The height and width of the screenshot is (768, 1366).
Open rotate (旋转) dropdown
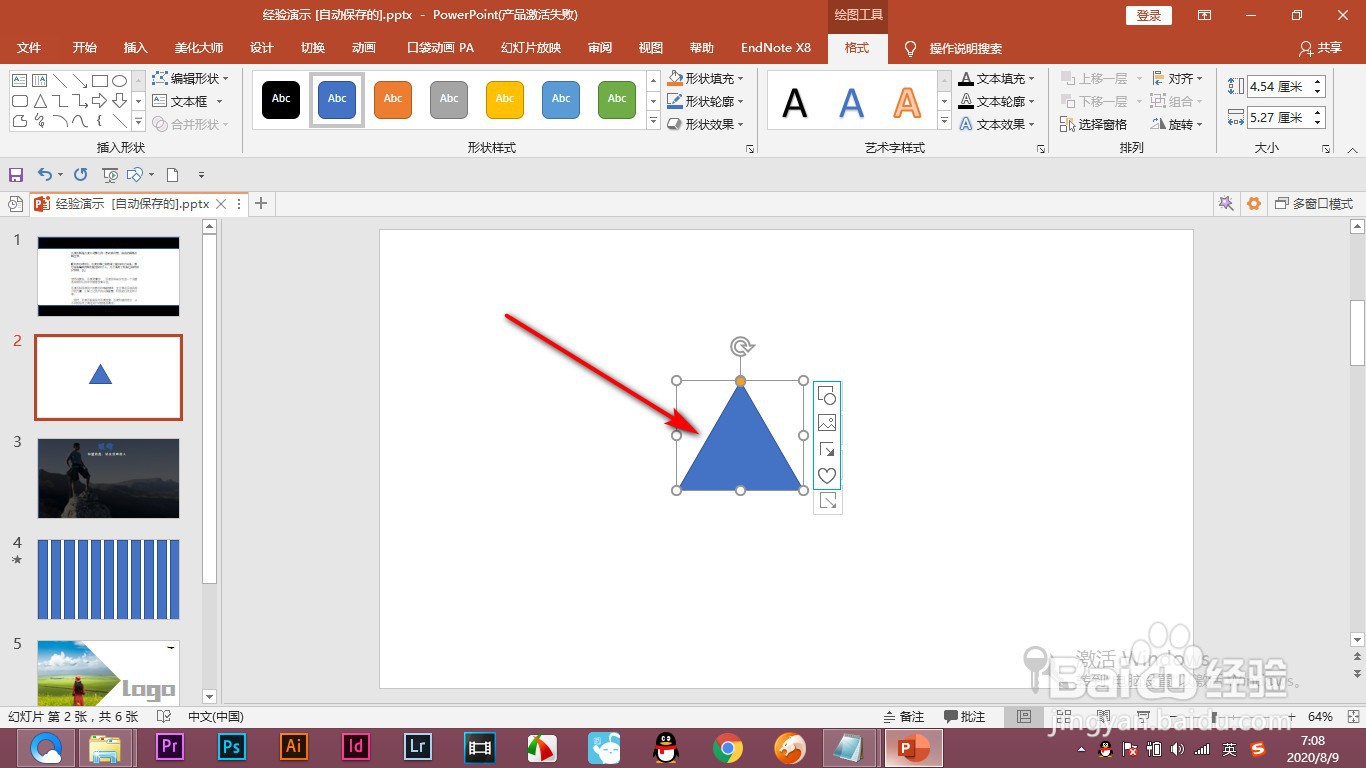tap(1177, 124)
